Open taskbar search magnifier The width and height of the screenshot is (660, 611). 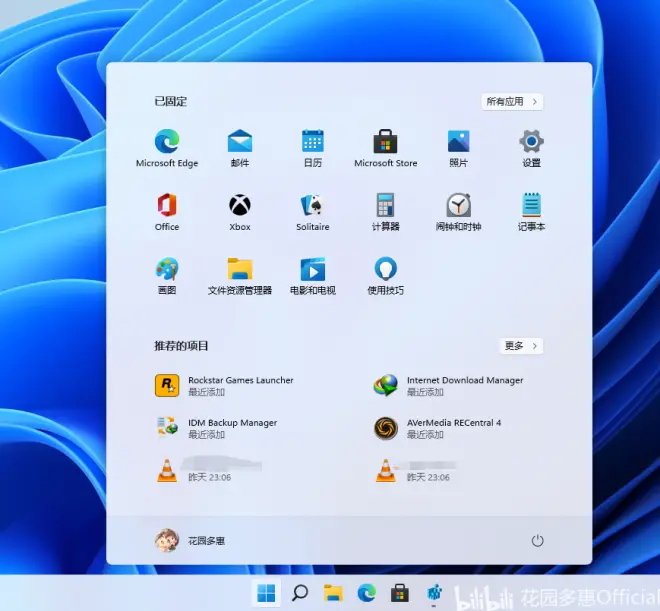[x=300, y=593]
